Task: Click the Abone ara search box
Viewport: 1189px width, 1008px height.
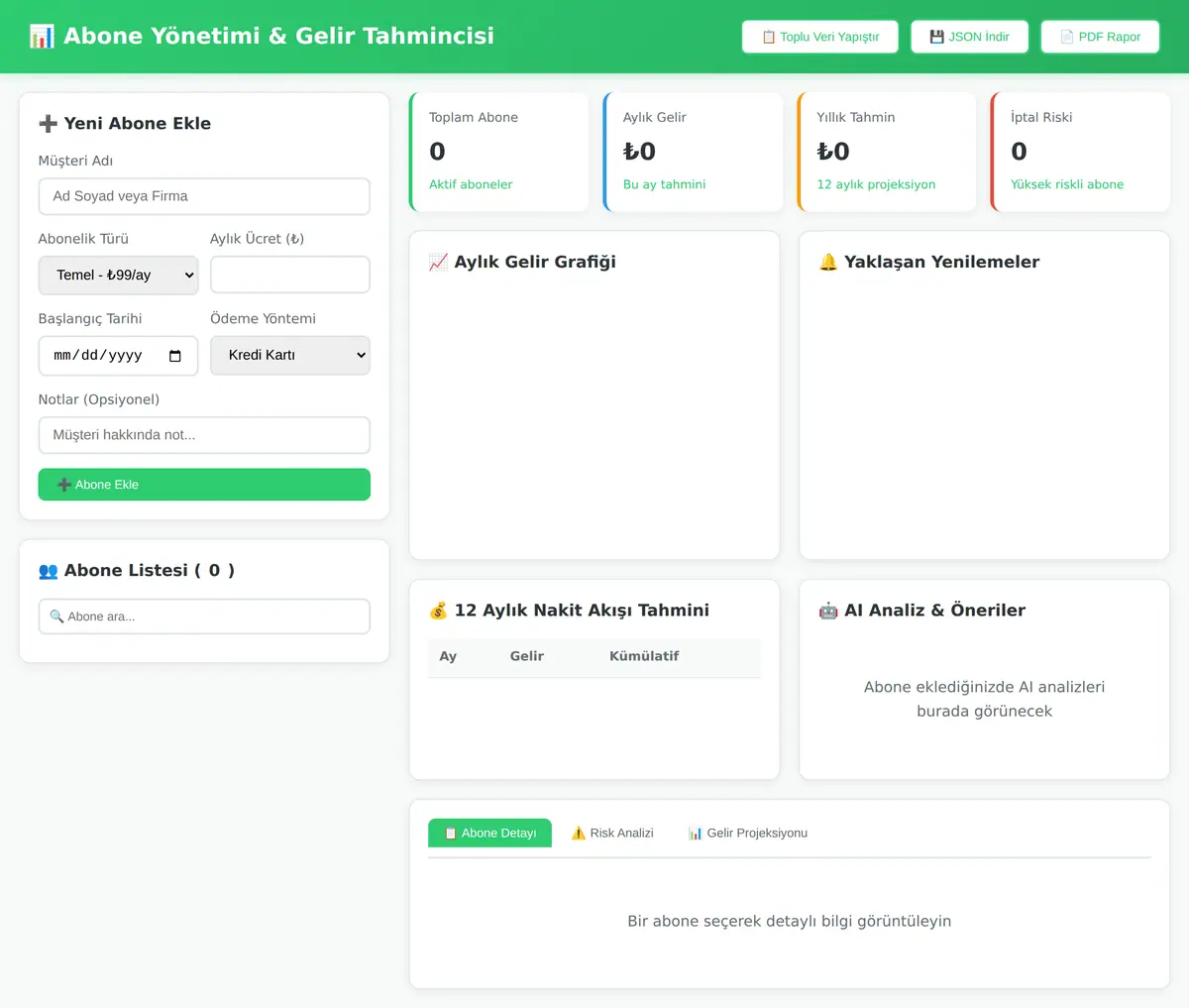Action: (x=204, y=616)
